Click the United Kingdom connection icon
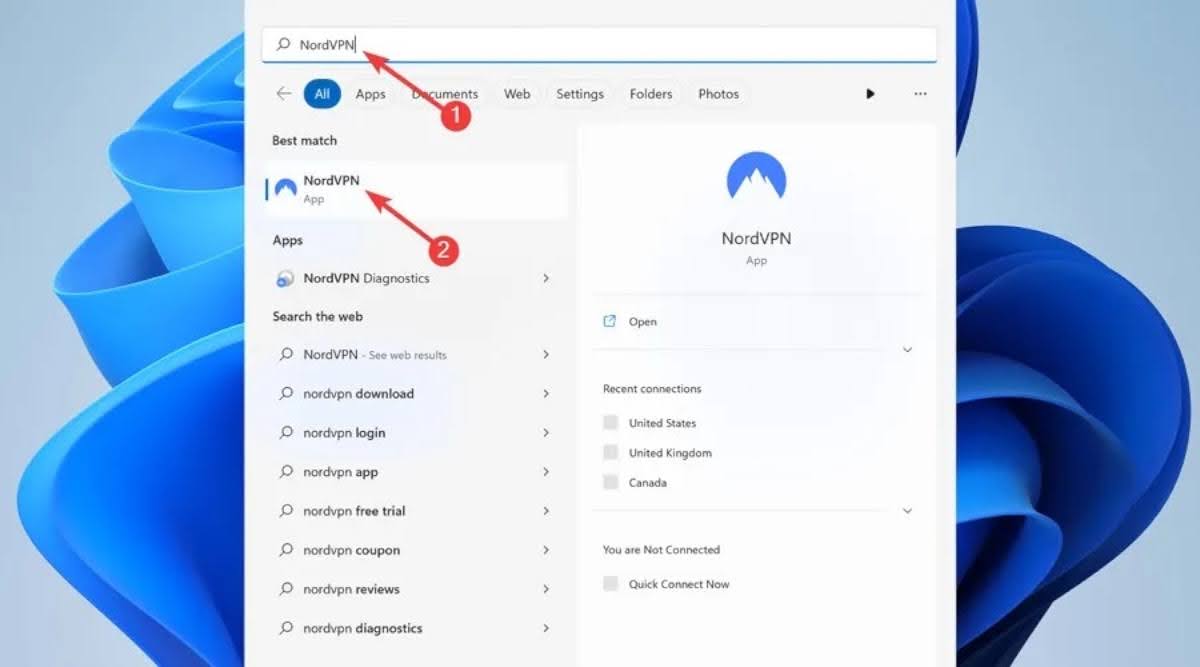This screenshot has width=1200, height=667. [x=610, y=453]
